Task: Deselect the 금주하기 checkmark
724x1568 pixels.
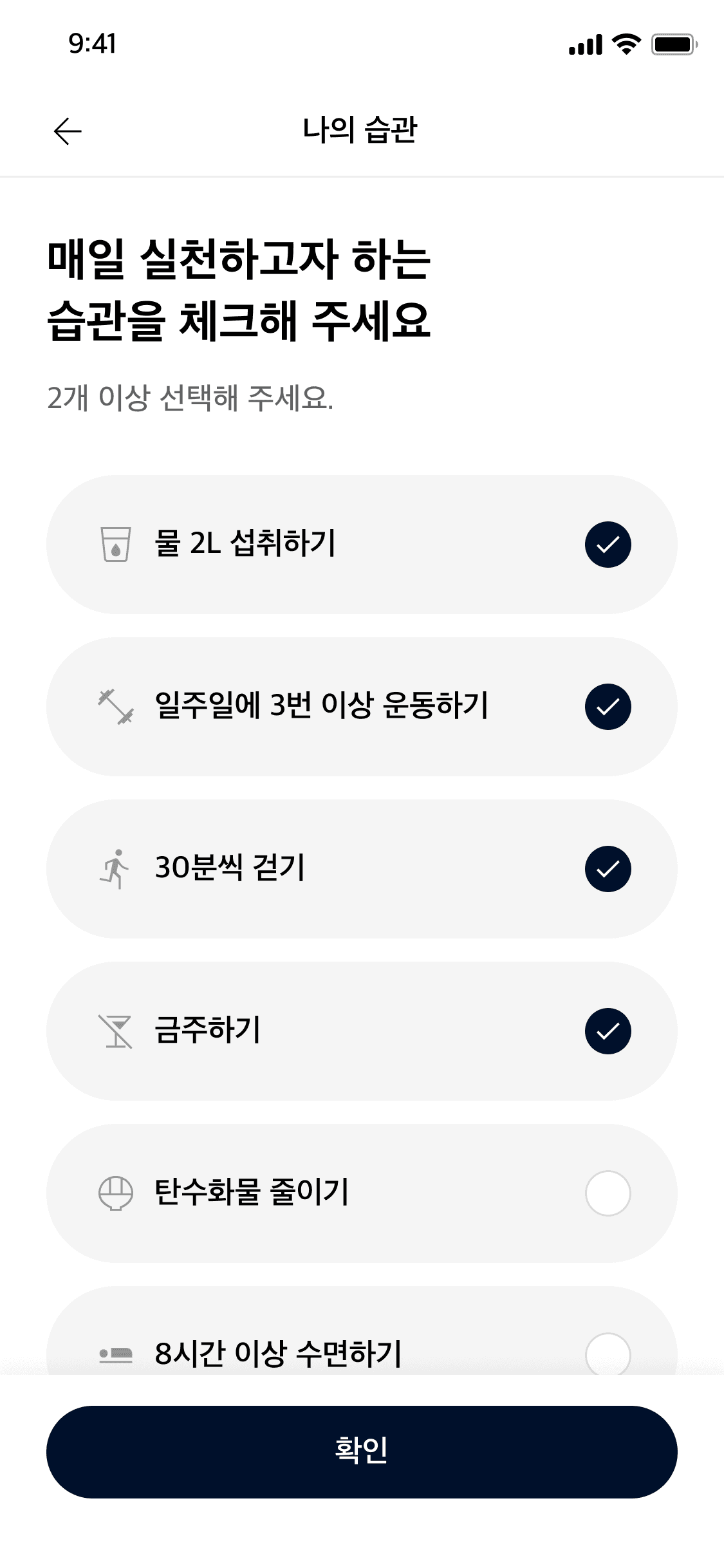Action: [608, 1031]
